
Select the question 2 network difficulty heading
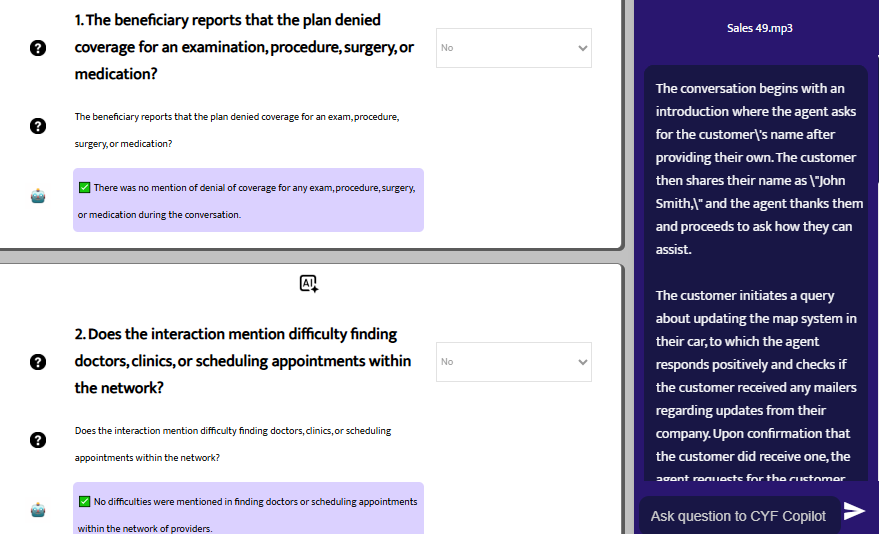pyautogui.click(x=242, y=360)
